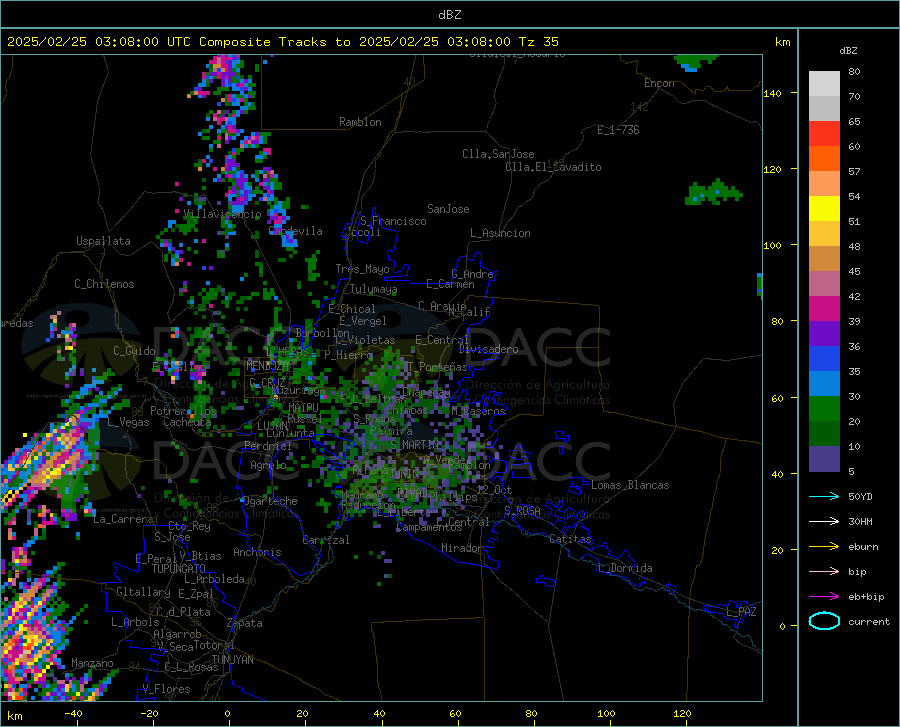Click the 'La_Carrera' map label
The width and height of the screenshot is (900, 727).
point(123,519)
